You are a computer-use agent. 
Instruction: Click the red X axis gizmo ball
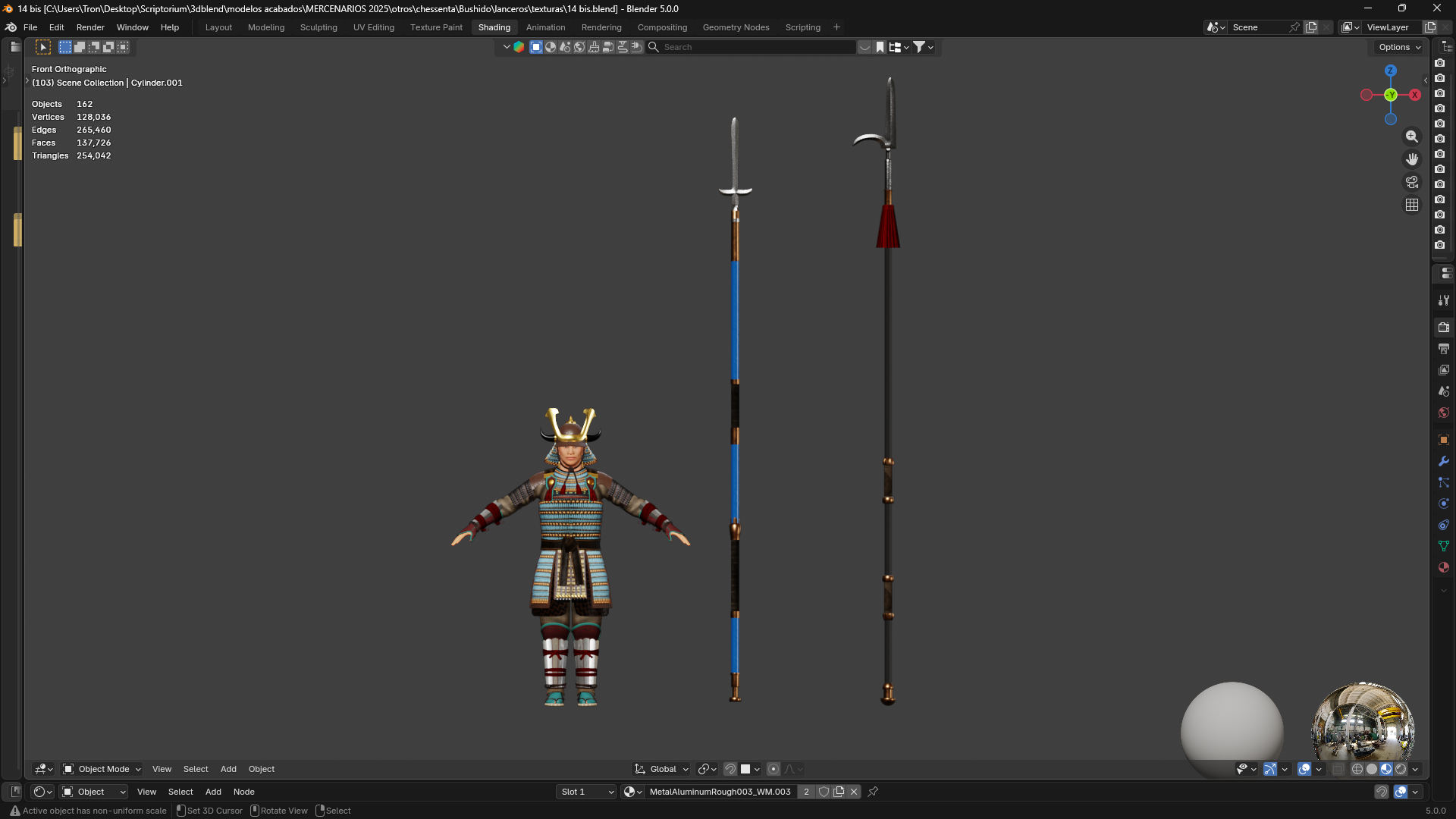coord(1415,95)
